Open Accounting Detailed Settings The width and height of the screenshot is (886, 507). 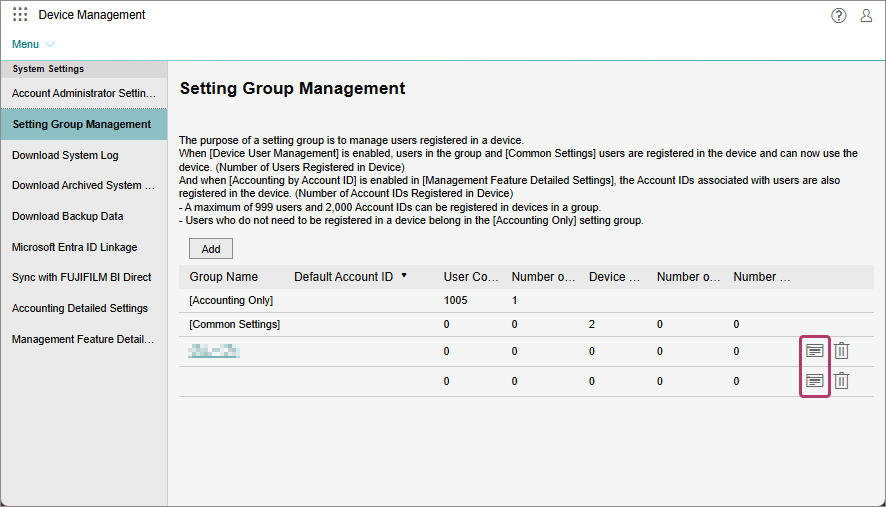[x=80, y=308]
